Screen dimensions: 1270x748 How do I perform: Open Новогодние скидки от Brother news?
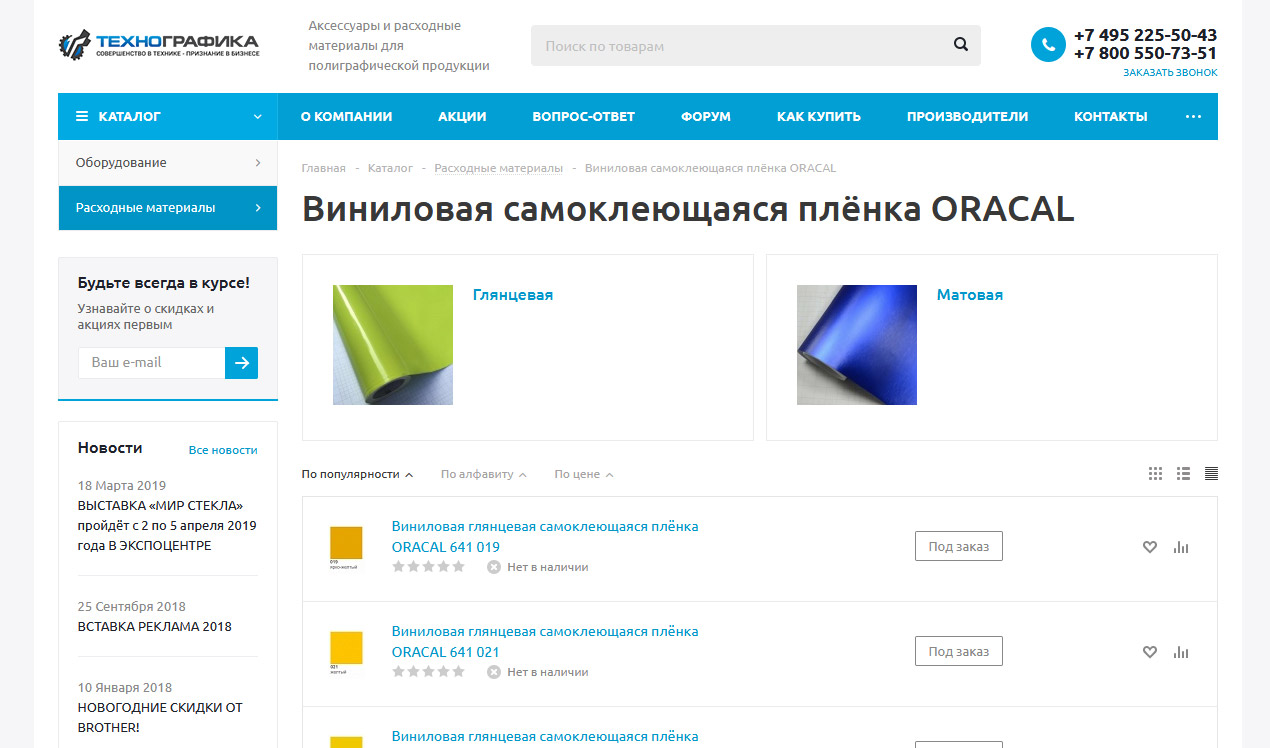click(x=160, y=717)
